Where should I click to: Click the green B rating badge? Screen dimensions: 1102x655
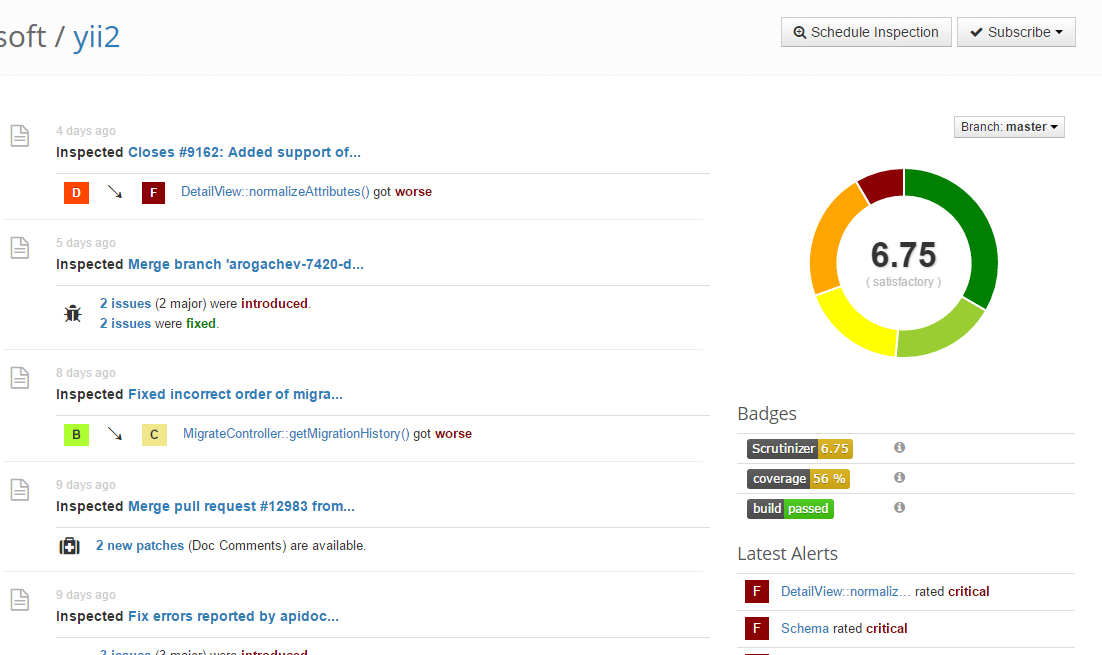[x=77, y=434]
